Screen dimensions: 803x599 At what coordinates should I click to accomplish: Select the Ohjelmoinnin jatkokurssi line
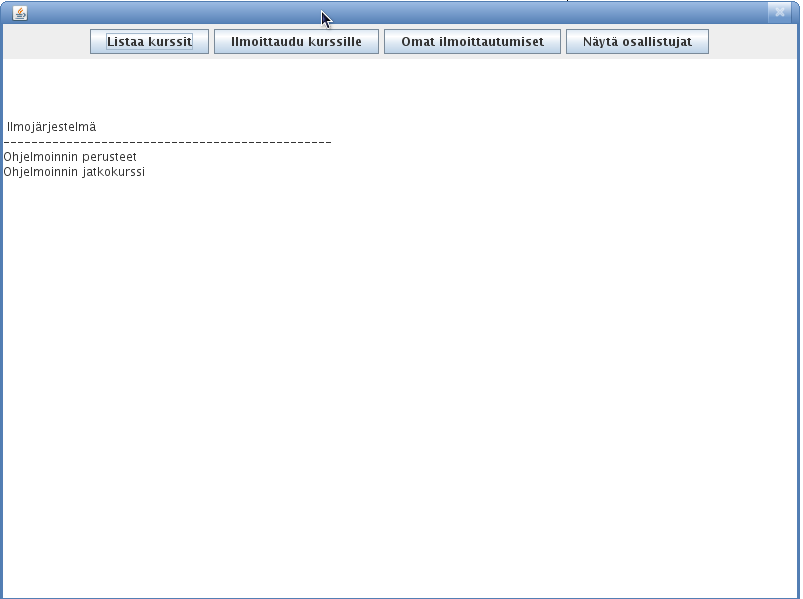coord(74,172)
